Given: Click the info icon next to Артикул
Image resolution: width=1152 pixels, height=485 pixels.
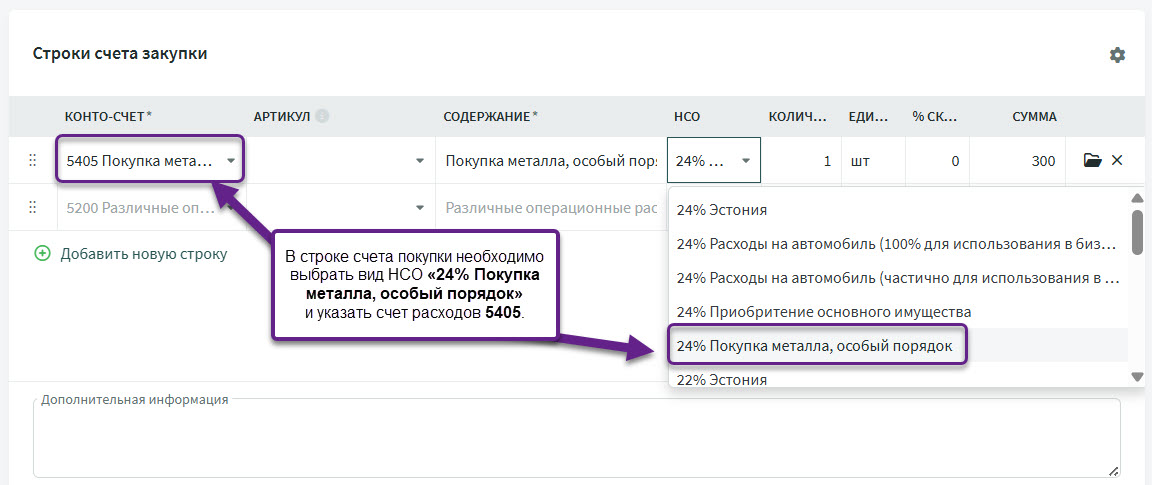Looking at the screenshot, I should [x=322, y=116].
